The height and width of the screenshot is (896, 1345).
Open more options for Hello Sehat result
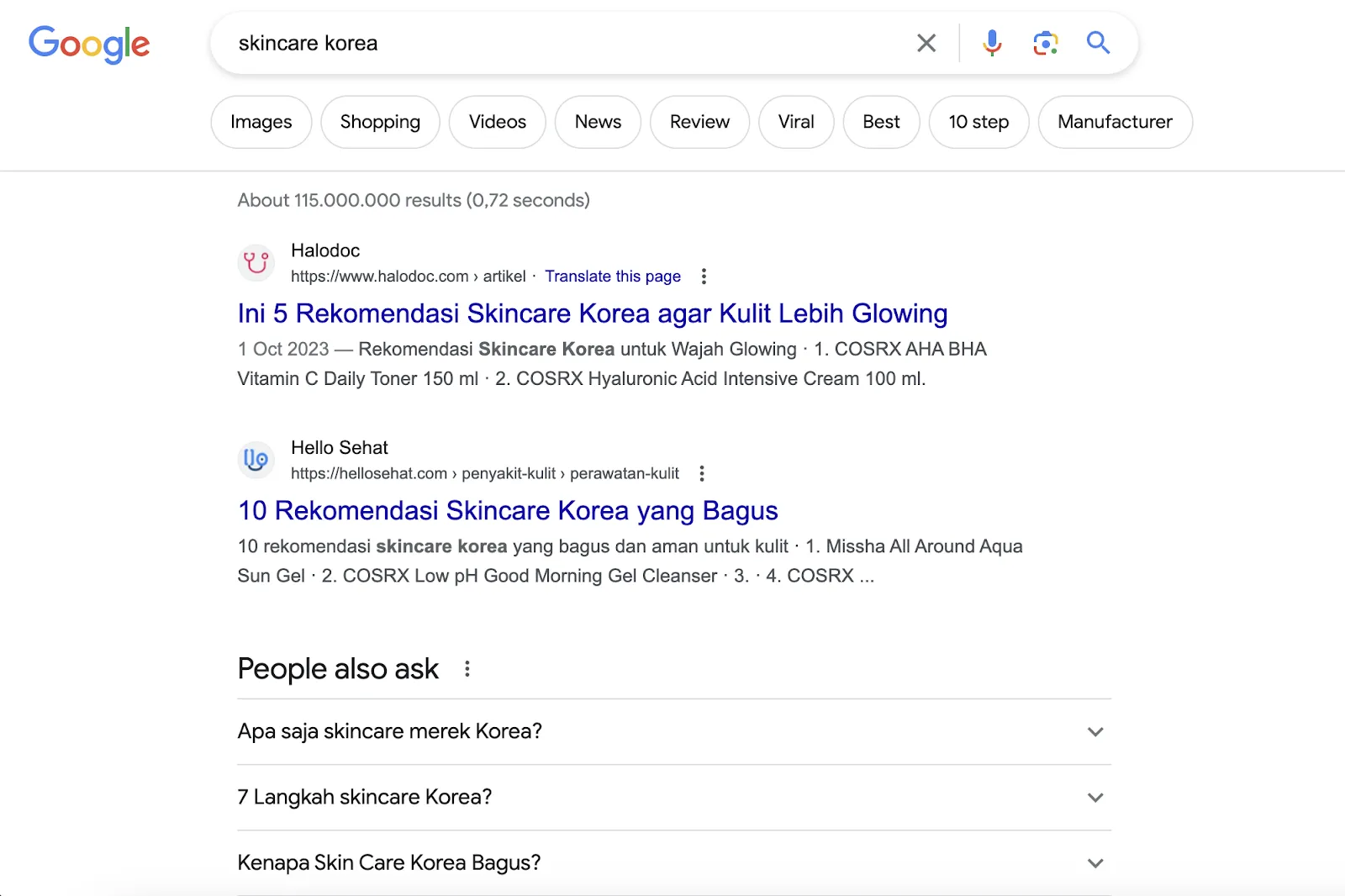tap(702, 474)
